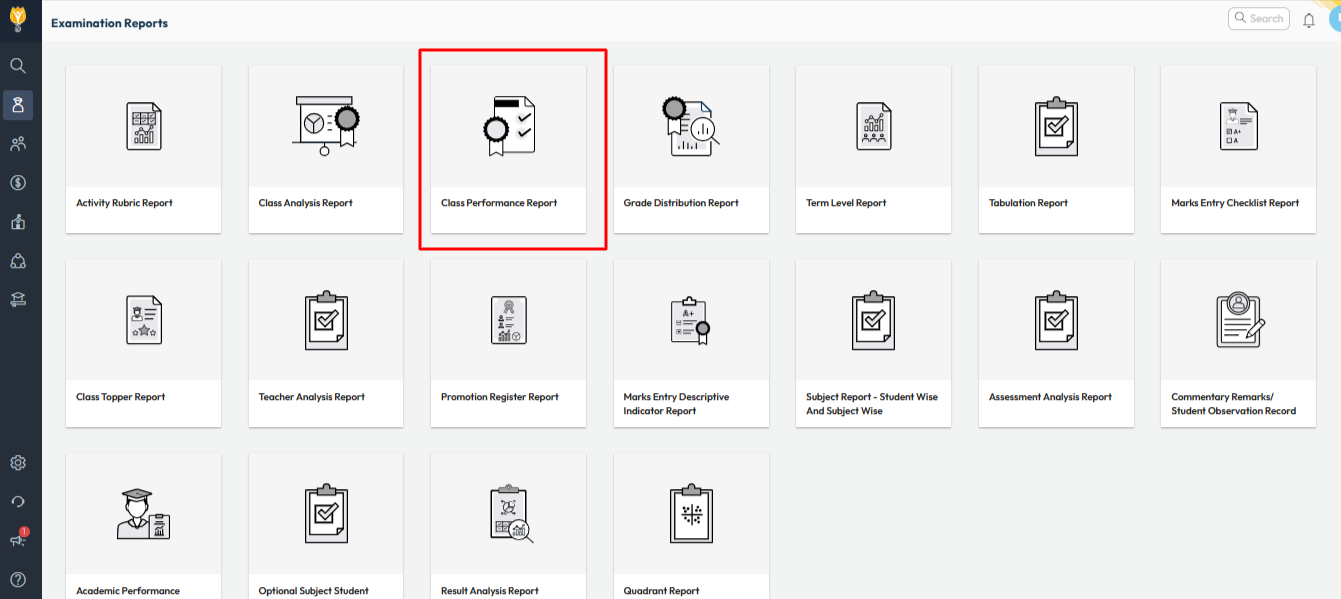This screenshot has height=599, width=1341.
Task: Open the Promotion Register Report icon
Action: 508,320
